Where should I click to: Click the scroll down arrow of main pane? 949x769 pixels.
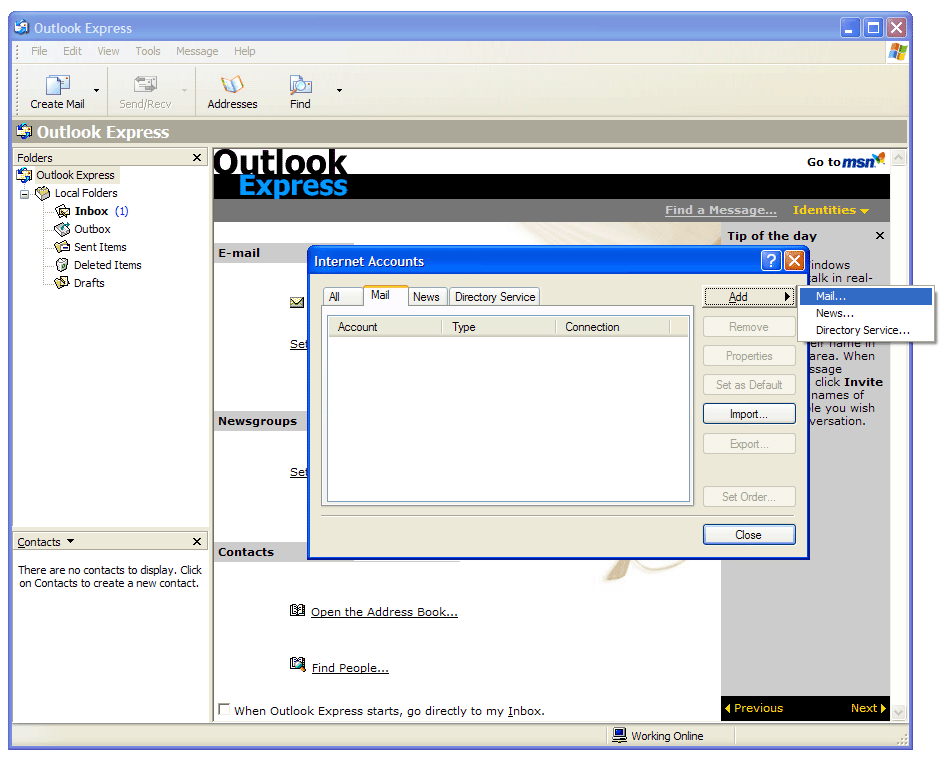pyautogui.click(x=899, y=712)
